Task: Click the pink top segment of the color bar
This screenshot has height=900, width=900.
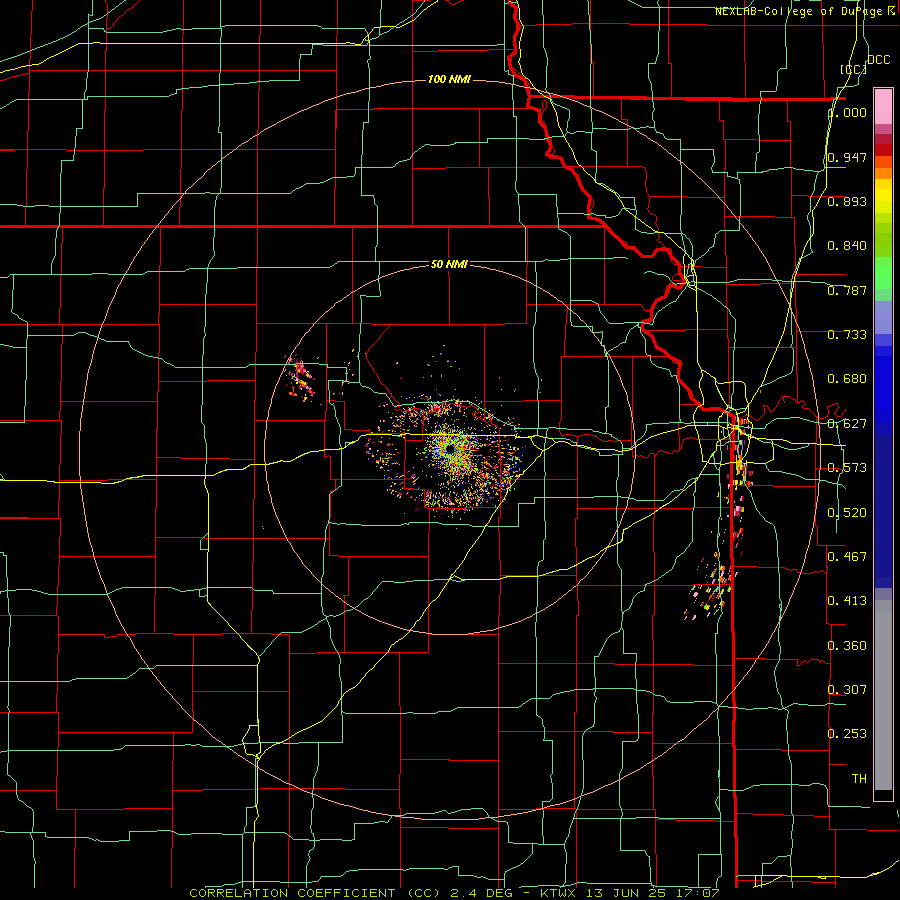Action: pyautogui.click(x=883, y=107)
